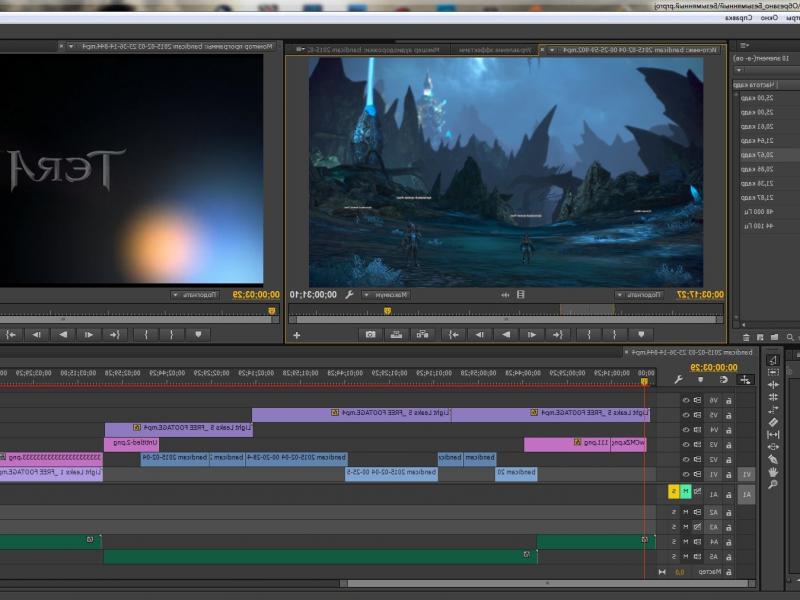Select the Selection tool in Tools panel

(x=772, y=360)
